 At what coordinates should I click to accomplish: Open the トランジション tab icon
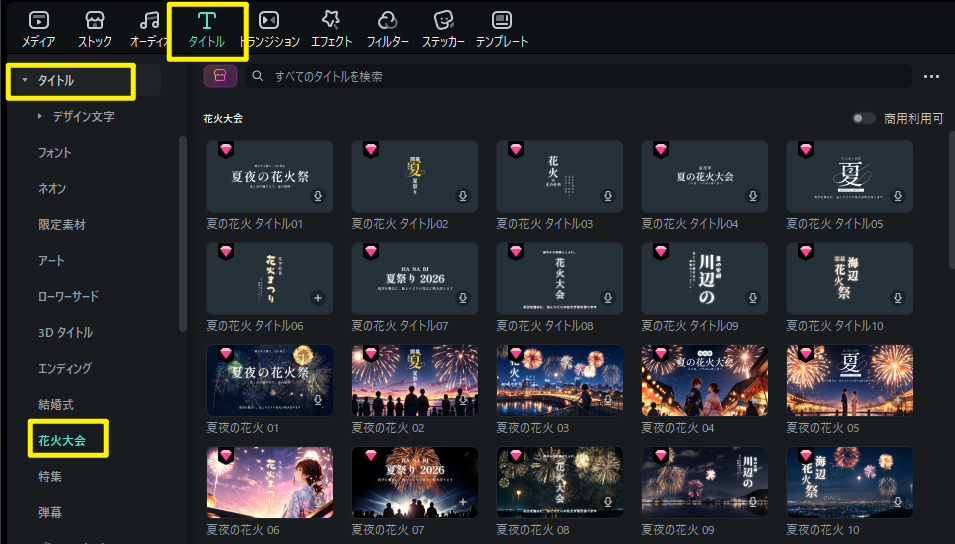269,21
